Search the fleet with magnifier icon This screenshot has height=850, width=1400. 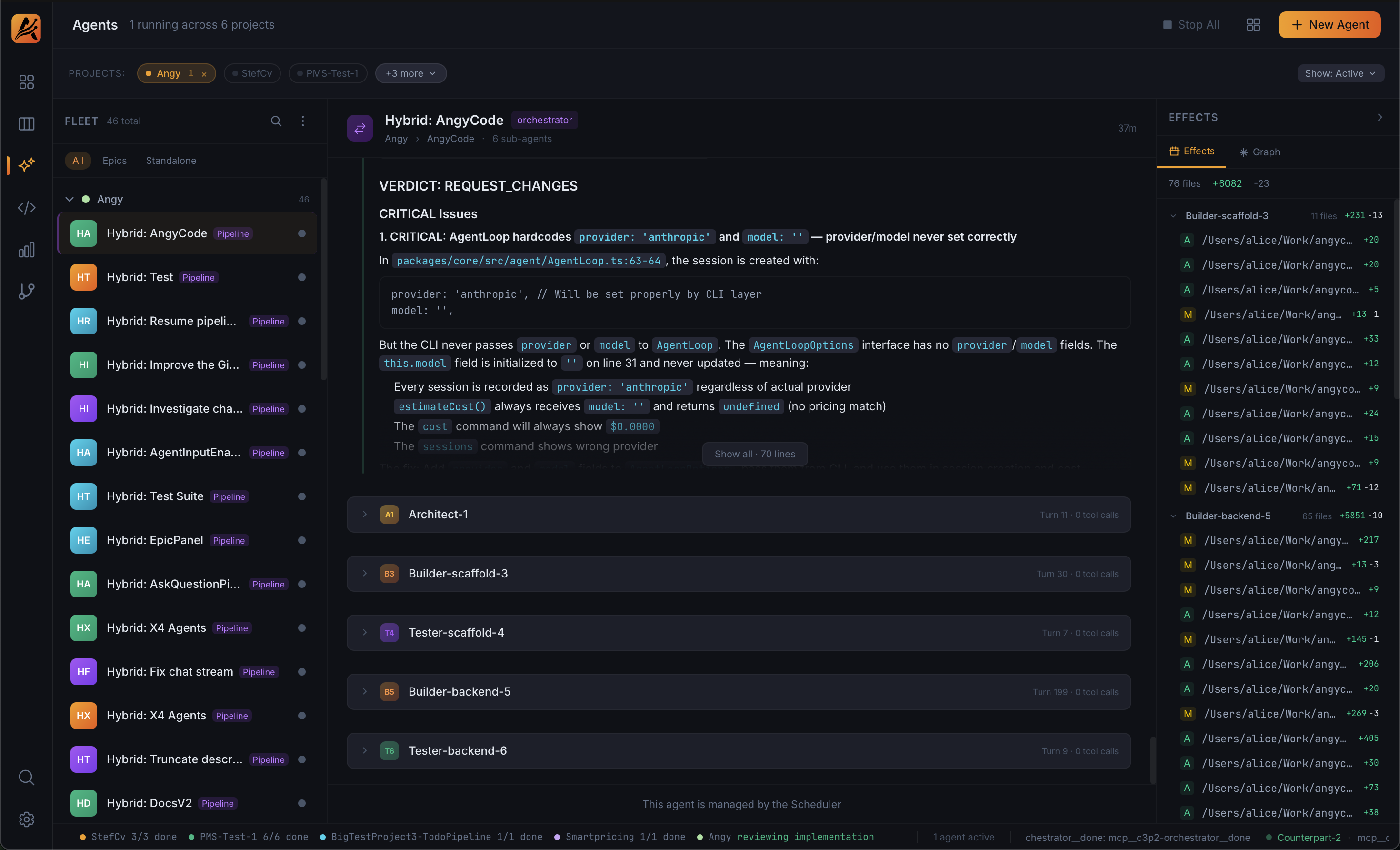coord(276,121)
